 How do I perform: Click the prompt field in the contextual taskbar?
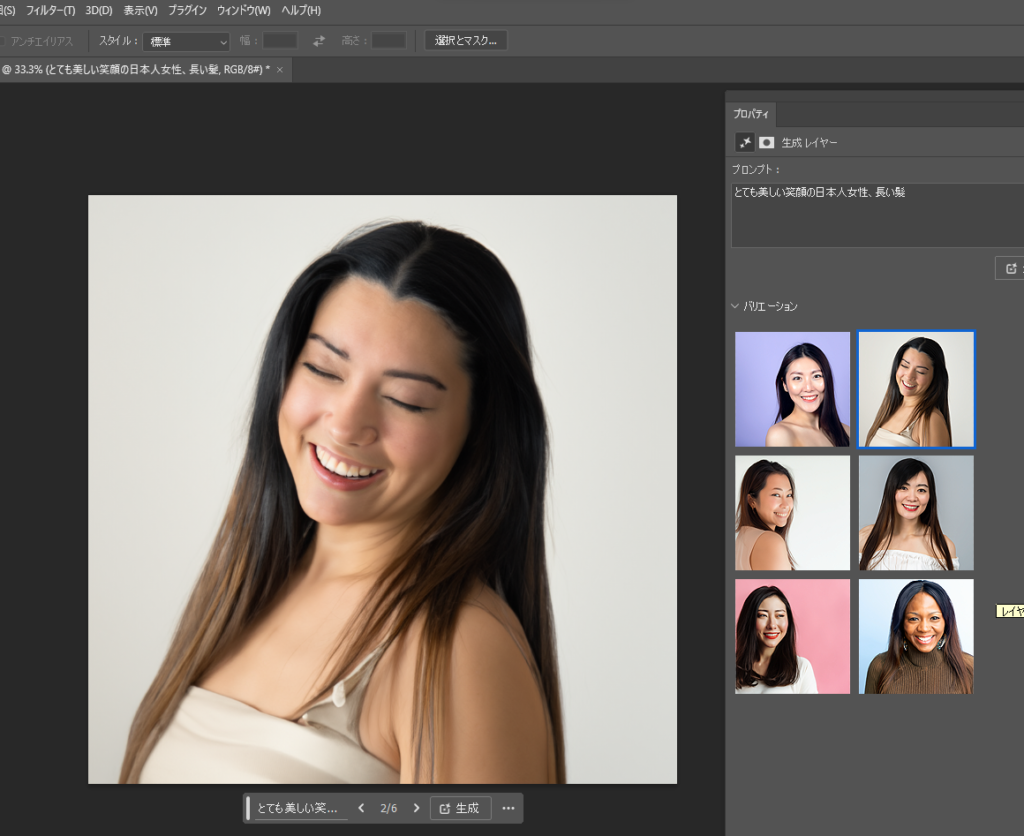click(297, 808)
